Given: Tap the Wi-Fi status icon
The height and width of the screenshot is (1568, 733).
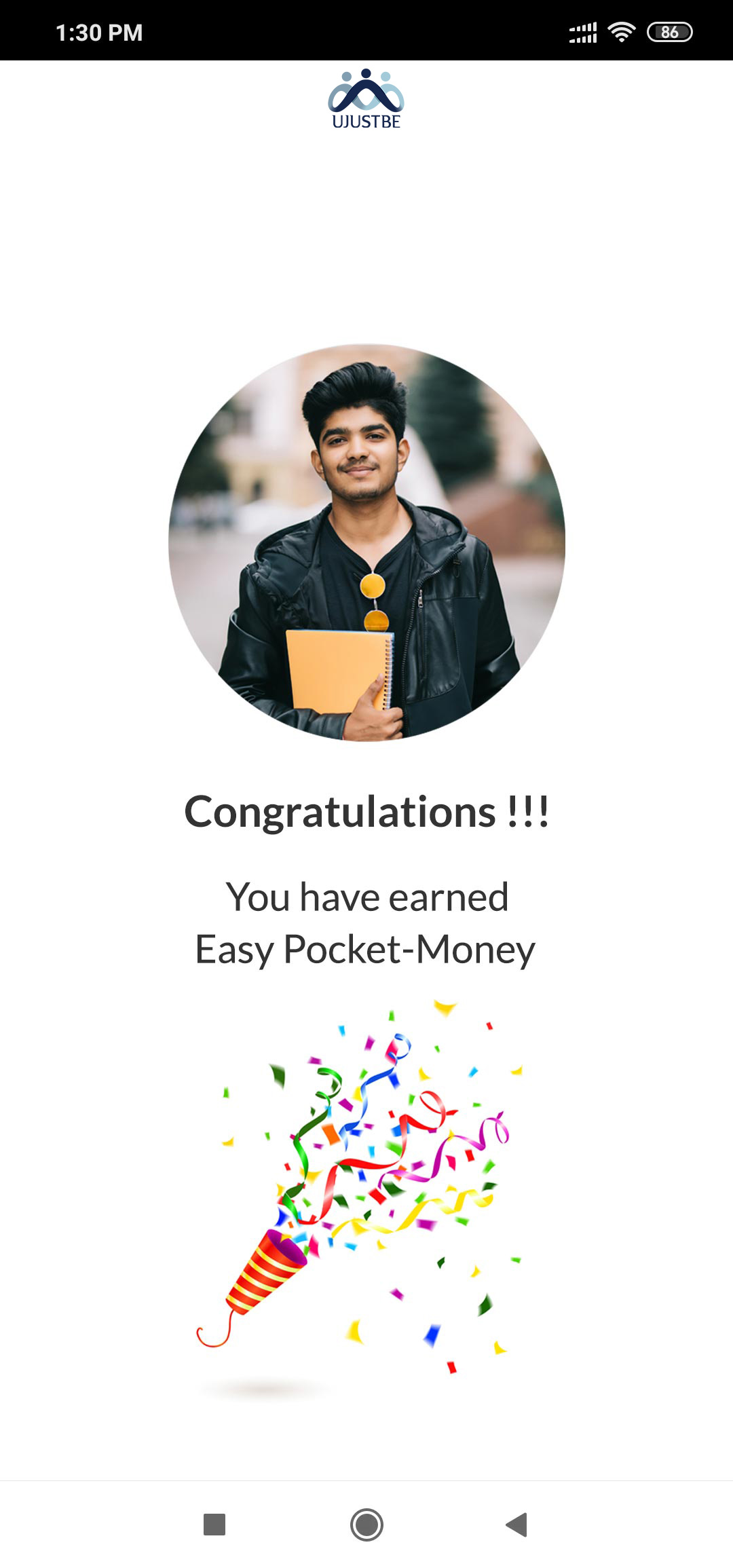Looking at the screenshot, I should tap(622, 32).
